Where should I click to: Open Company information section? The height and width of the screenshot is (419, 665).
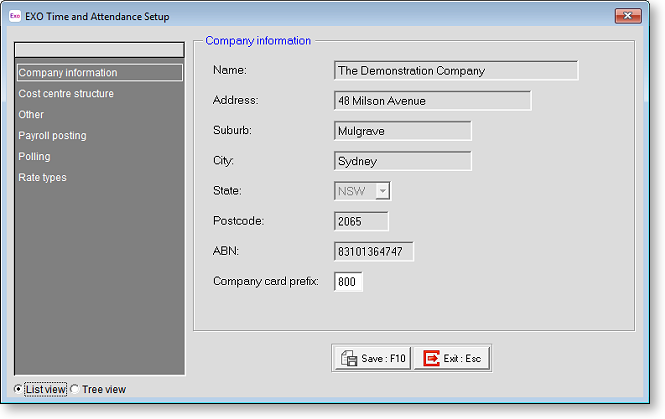click(x=68, y=73)
